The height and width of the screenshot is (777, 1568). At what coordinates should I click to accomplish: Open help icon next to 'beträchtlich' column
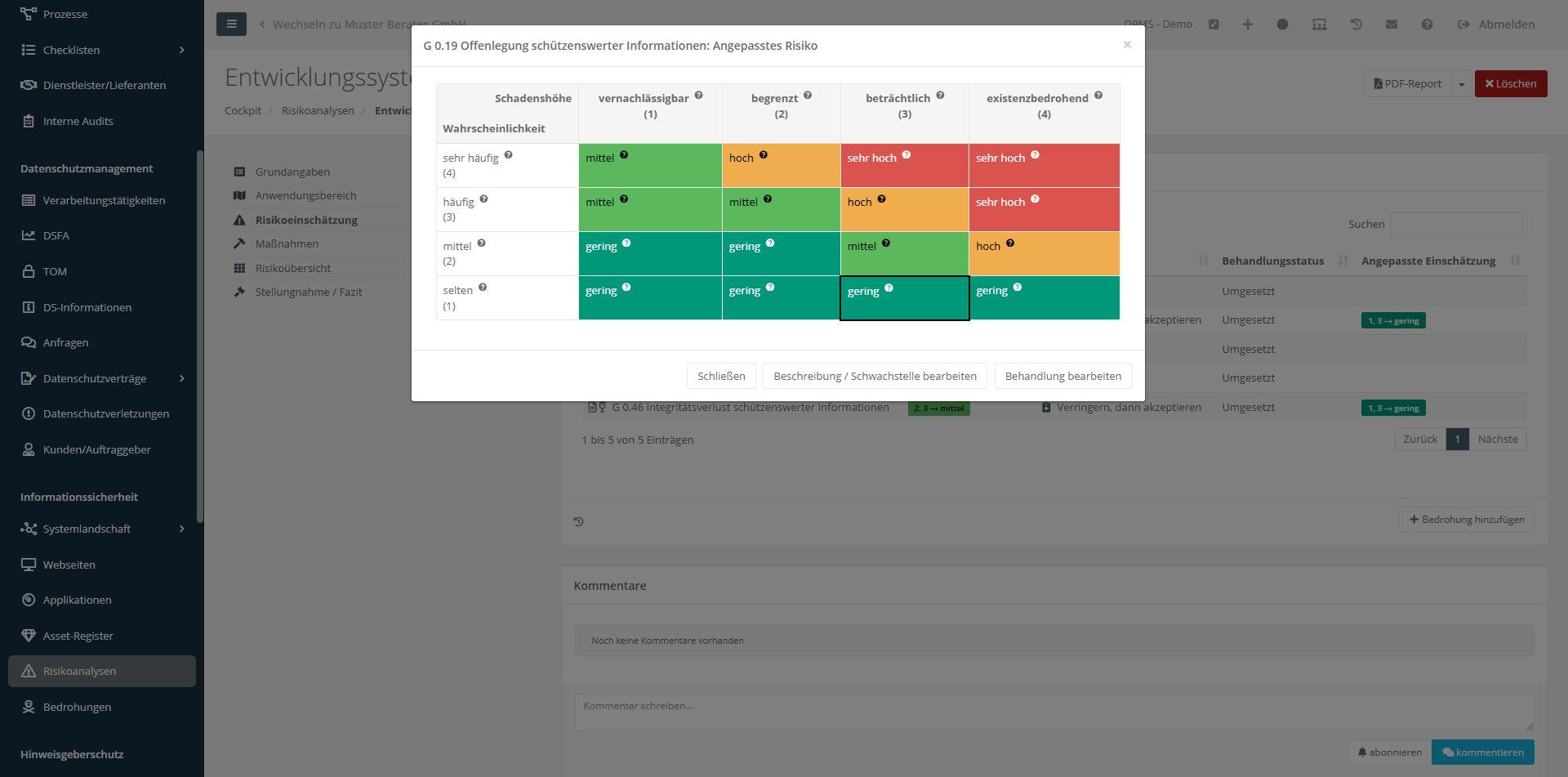pyautogui.click(x=940, y=96)
